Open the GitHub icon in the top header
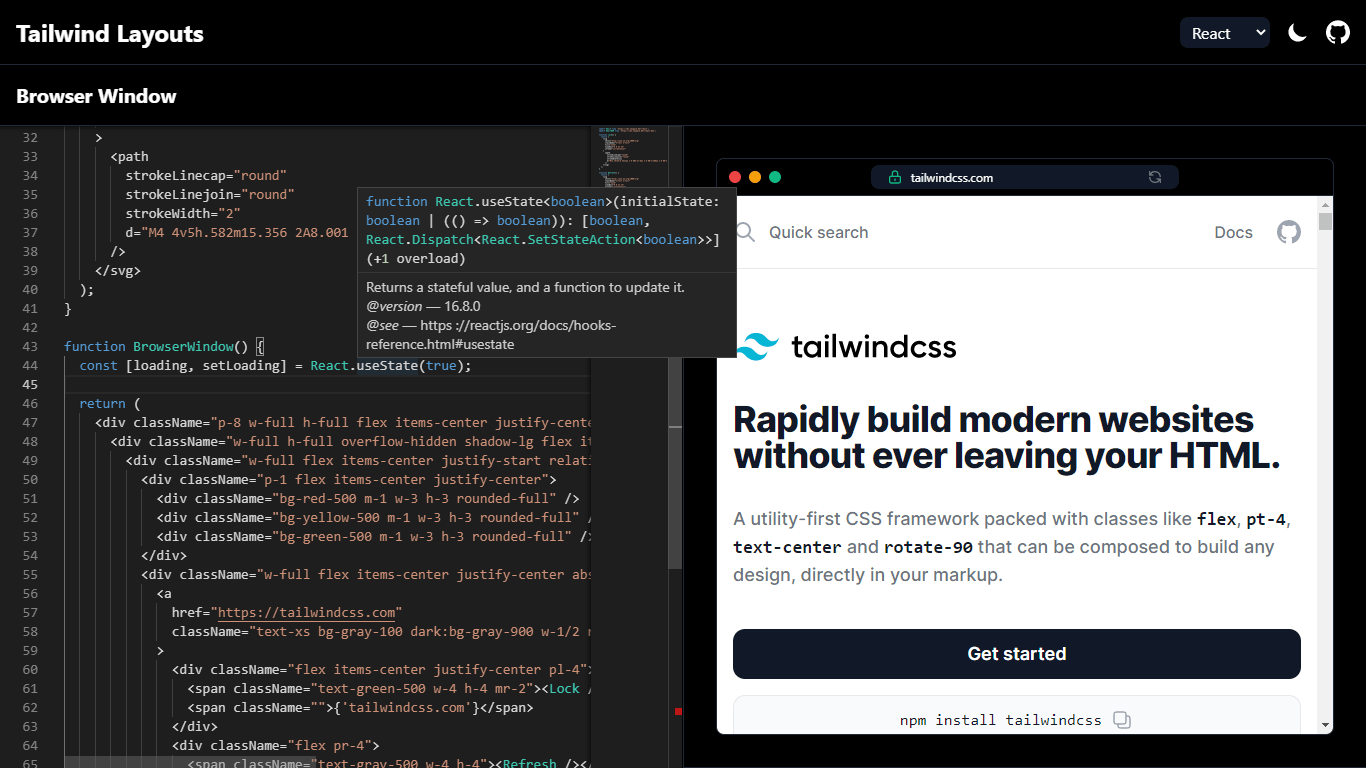 [x=1338, y=33]
